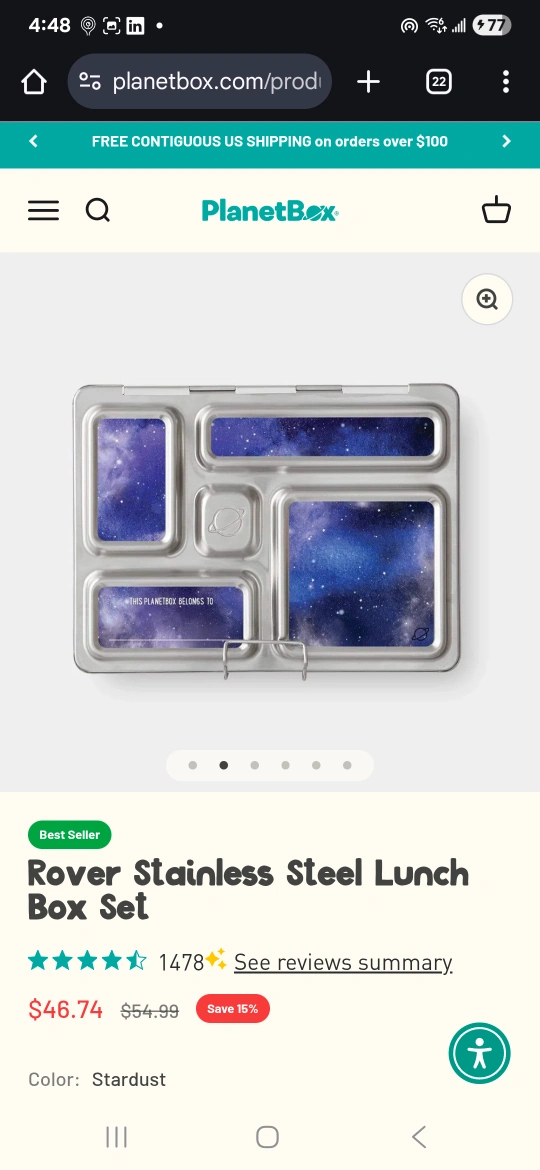Tap the PlanetBox logo
Viewport: 540px width, 1170px height.
coord(270,210)
